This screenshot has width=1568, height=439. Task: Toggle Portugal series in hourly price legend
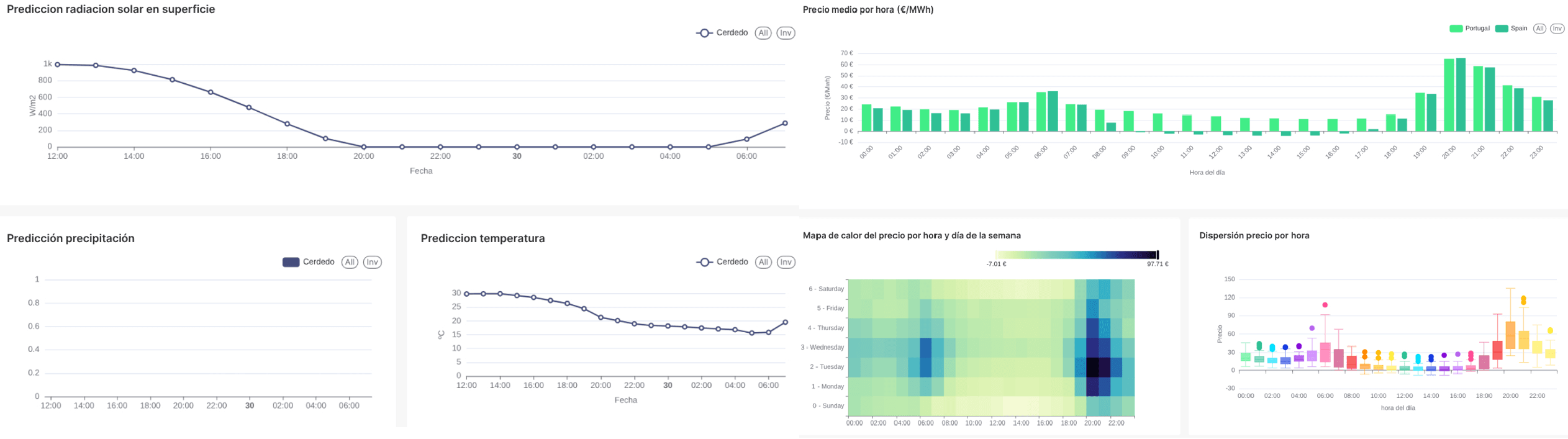point(1469,29)
